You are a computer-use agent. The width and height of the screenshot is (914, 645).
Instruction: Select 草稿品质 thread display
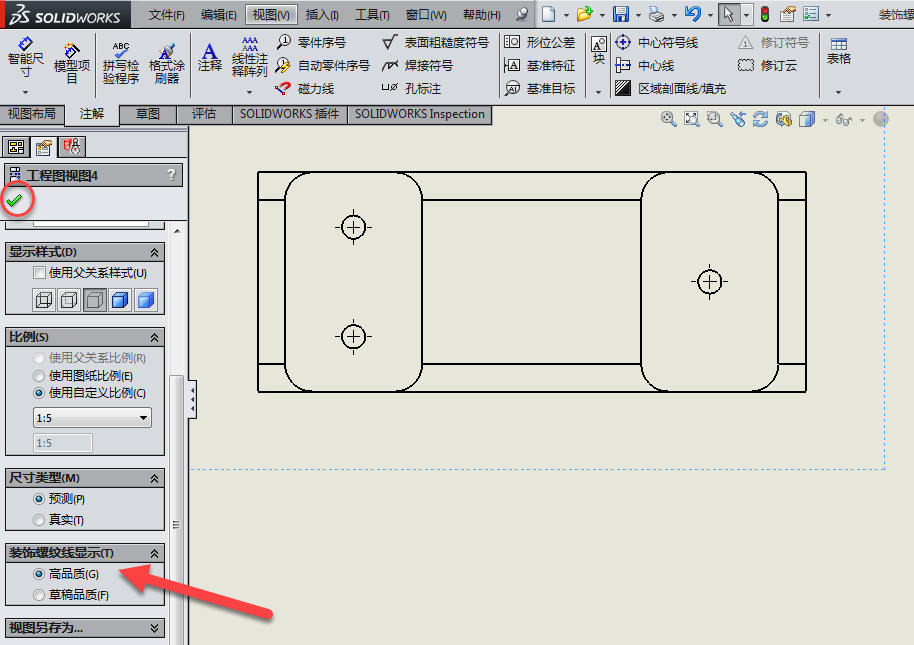(x=39, y=595)
